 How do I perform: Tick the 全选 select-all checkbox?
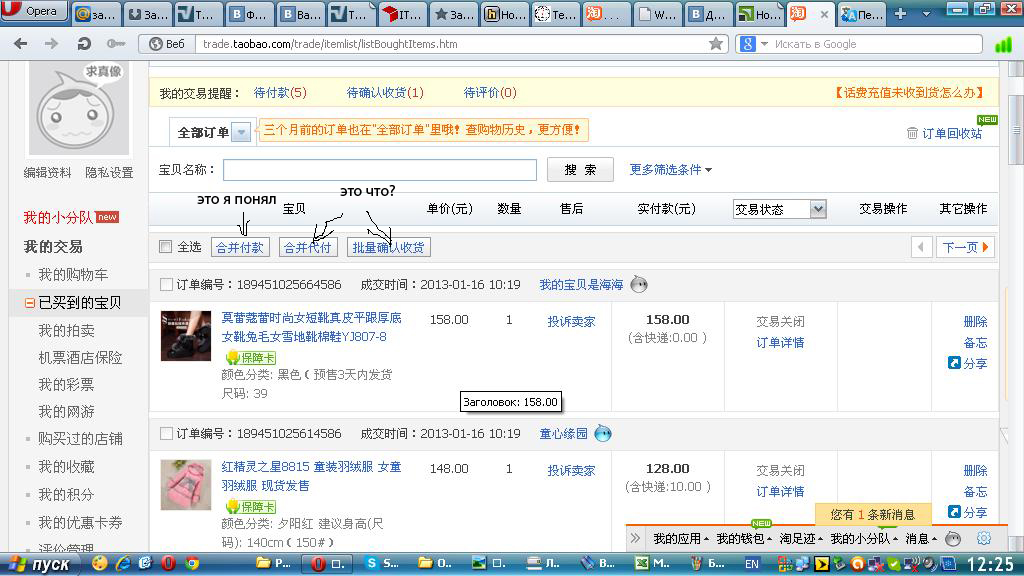point(166,247)
